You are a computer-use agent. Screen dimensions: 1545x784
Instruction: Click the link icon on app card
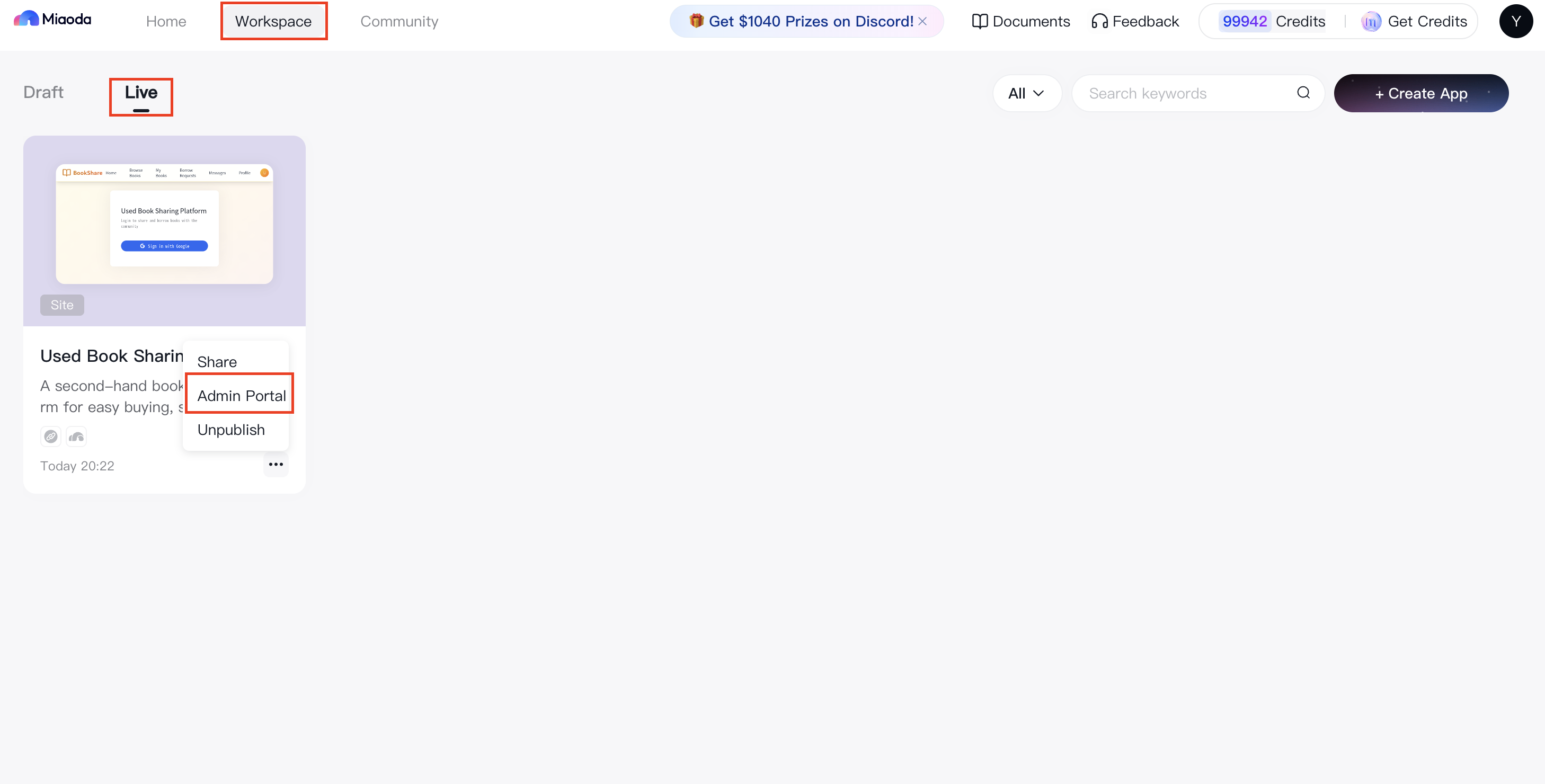[51, 436]
